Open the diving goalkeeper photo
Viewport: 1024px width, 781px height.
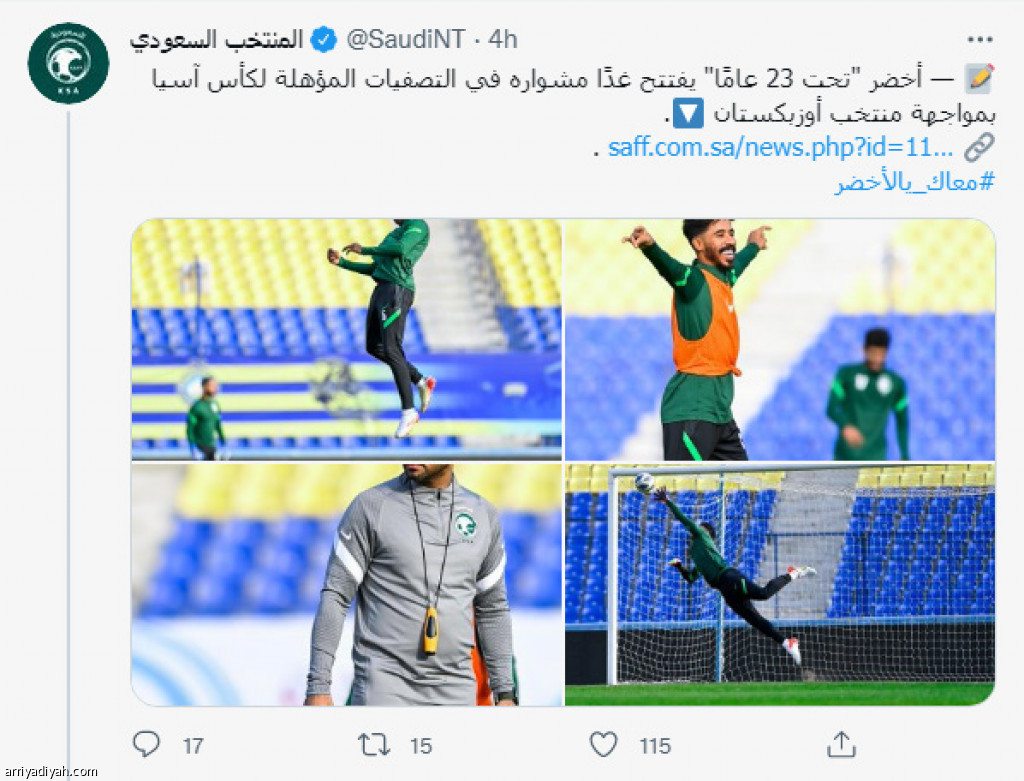pyautogui.click(x=780, y=585)
